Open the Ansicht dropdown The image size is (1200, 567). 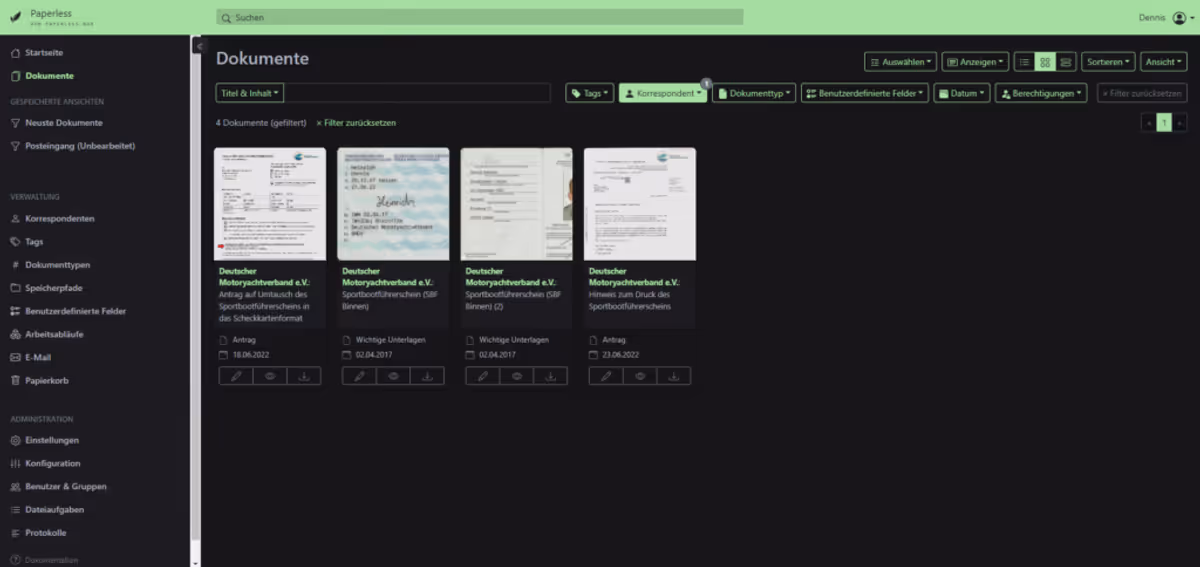pyautogui.click(x=1164, y=62)
